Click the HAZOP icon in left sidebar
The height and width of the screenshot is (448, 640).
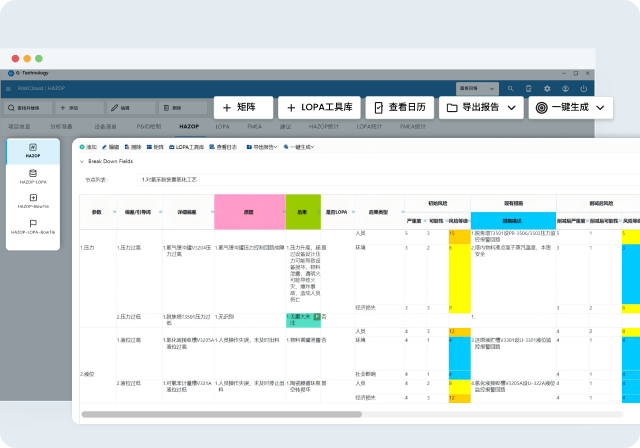(x=33, y=152)
